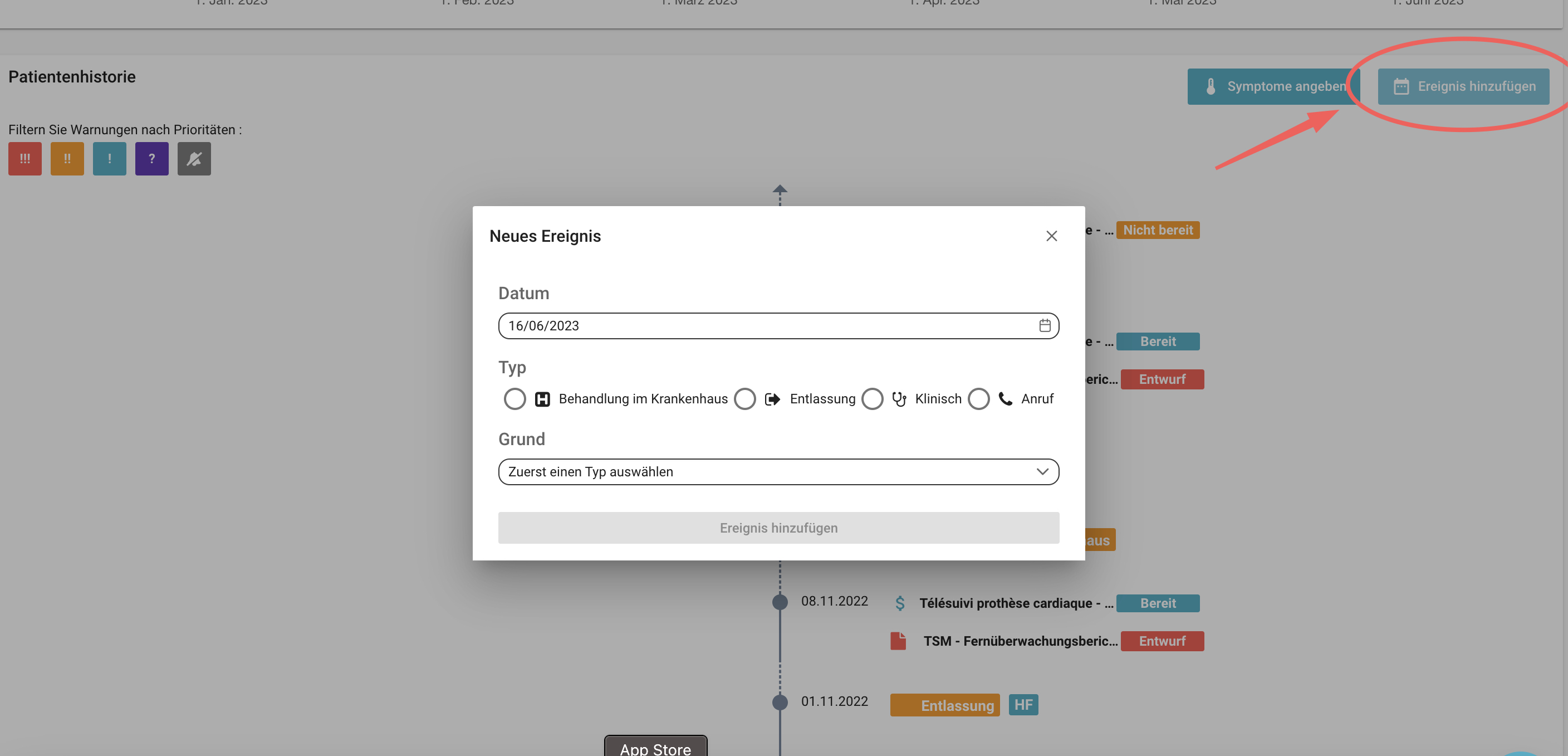The image size is (1568, 756).
Task: Click calendar icon on Ereignis hinzufügen
Action: 1401,86
